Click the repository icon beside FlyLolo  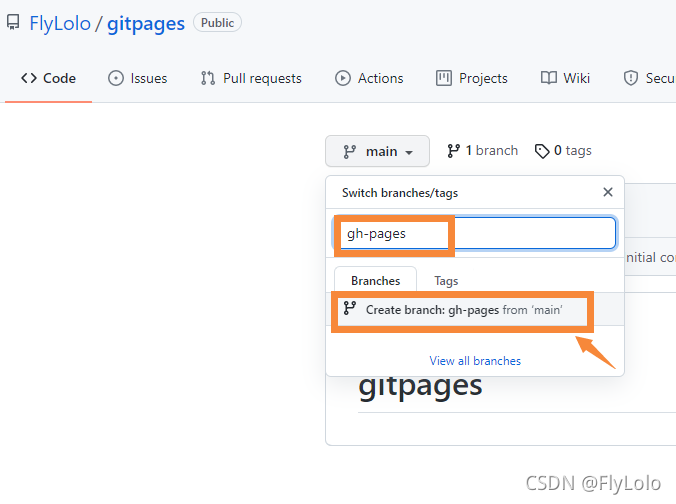click(x=13, y=22)
